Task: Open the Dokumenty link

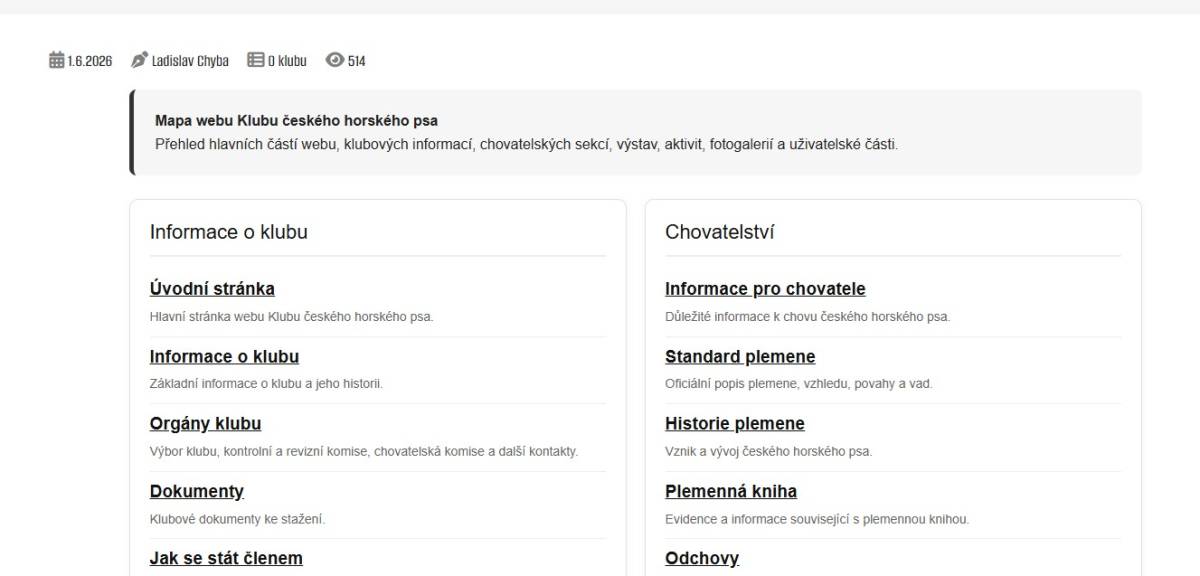Action: 197,491
